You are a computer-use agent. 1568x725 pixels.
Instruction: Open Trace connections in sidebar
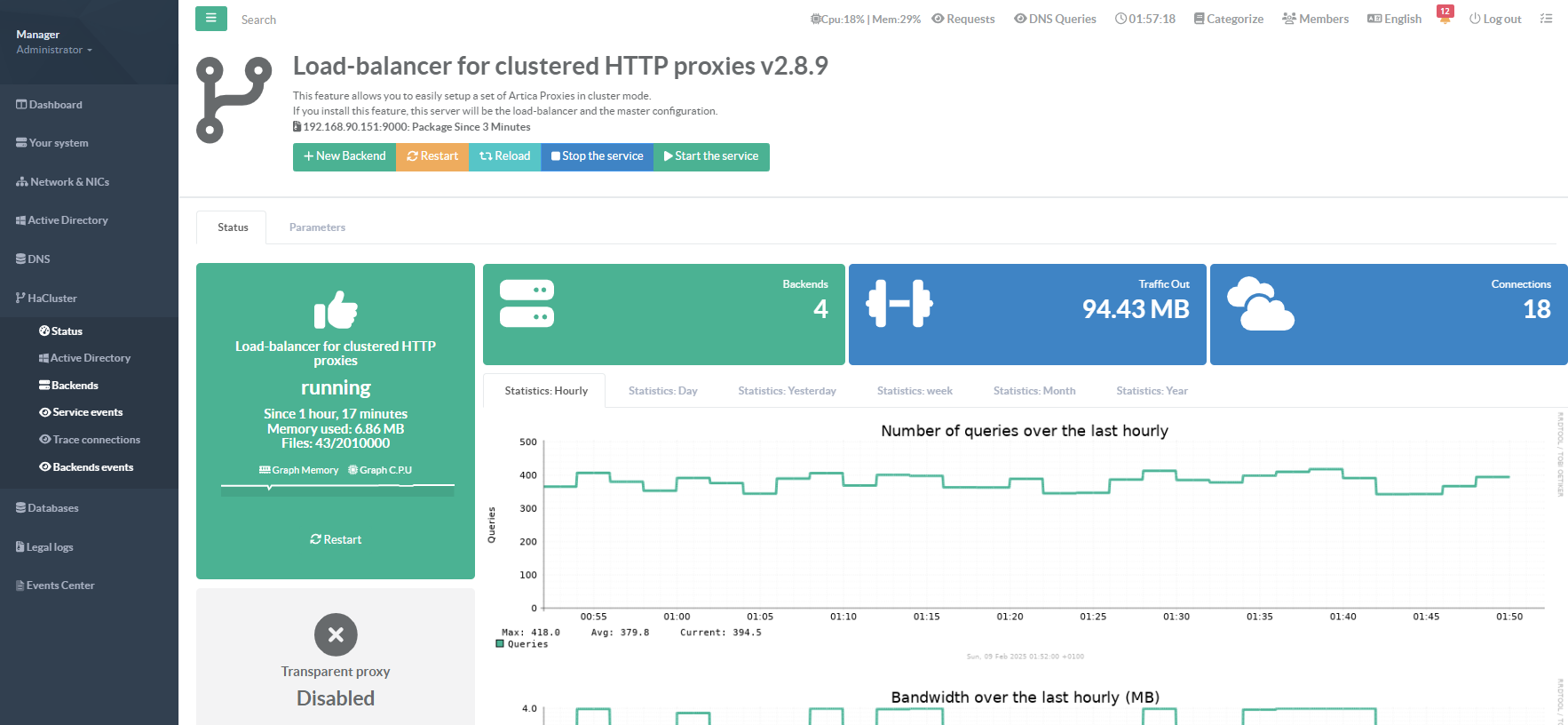pyautogui.click(x=96, y=440)
